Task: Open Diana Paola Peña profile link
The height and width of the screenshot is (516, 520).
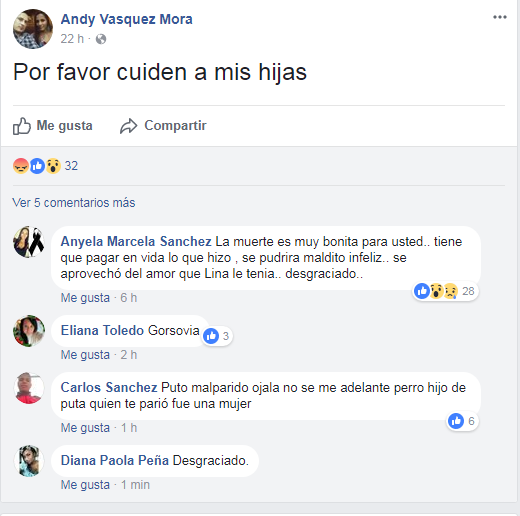Action: (x=115, y=460)
